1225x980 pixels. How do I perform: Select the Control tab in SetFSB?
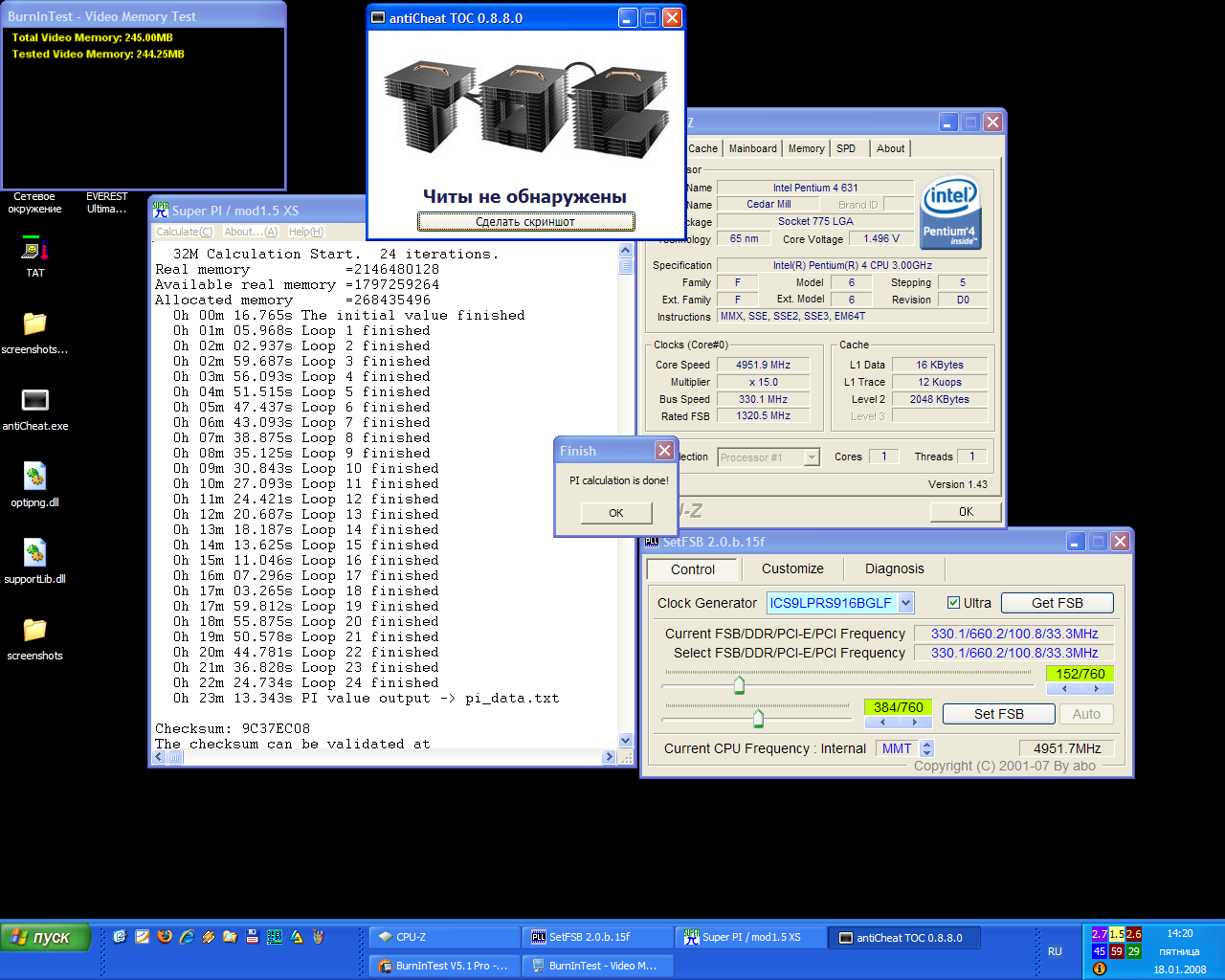pos(693,569)
